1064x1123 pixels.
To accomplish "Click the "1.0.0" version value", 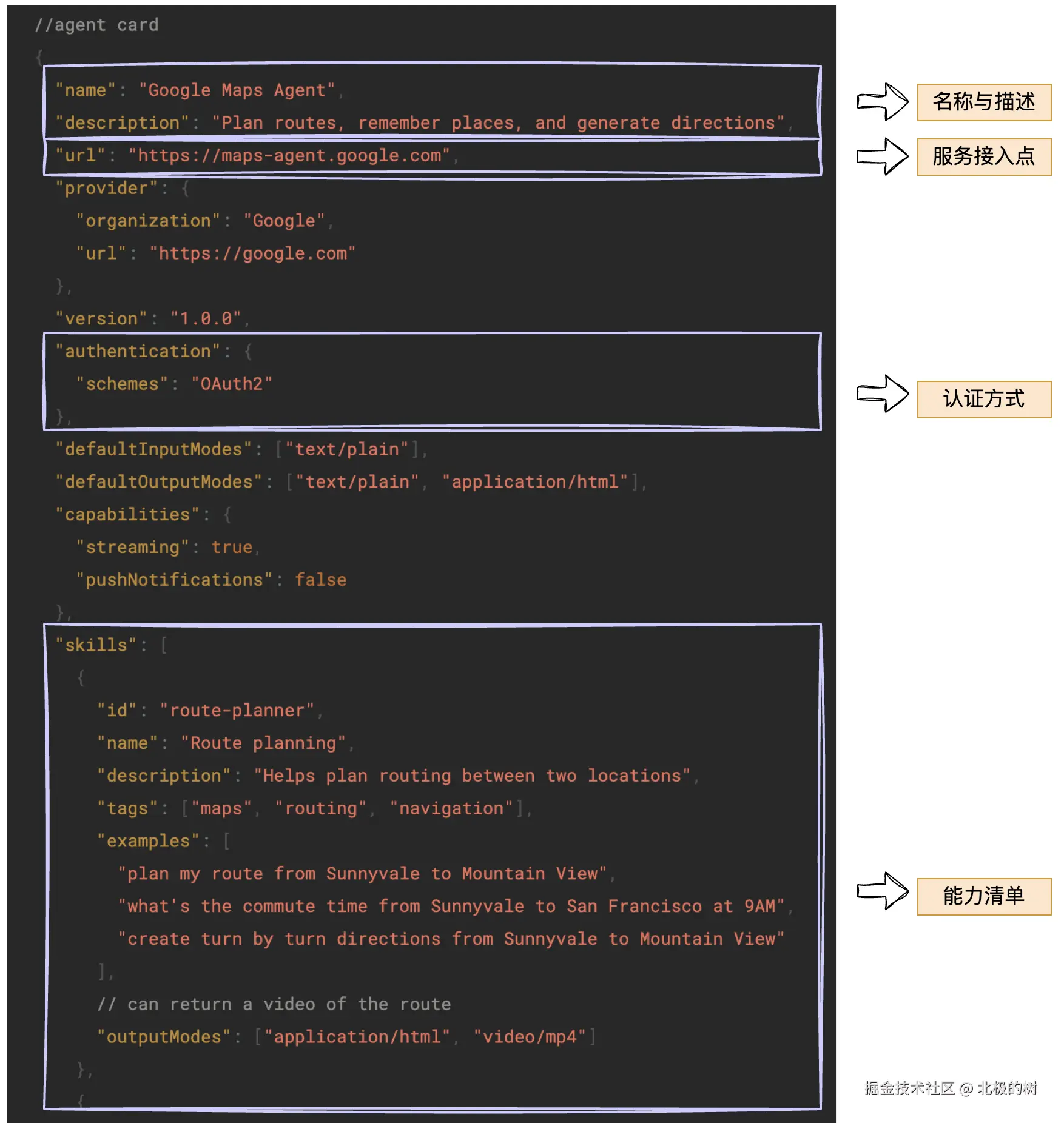I will (x=206, y=319).
